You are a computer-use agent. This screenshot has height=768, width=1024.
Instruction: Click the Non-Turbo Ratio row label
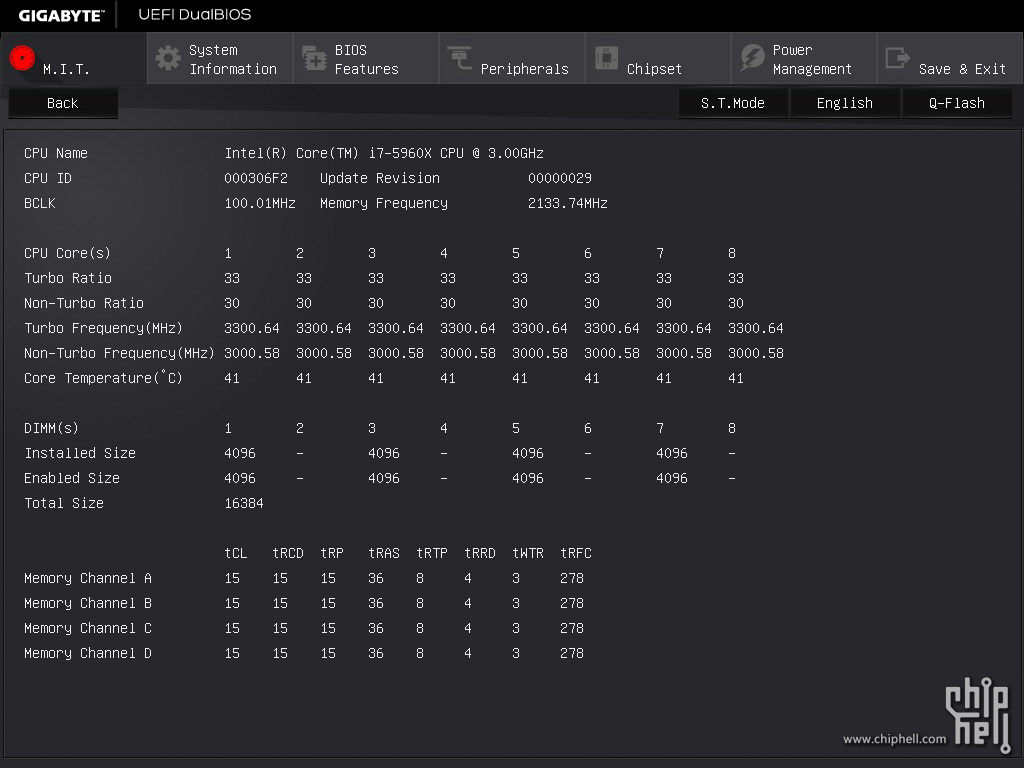[84, 303]
